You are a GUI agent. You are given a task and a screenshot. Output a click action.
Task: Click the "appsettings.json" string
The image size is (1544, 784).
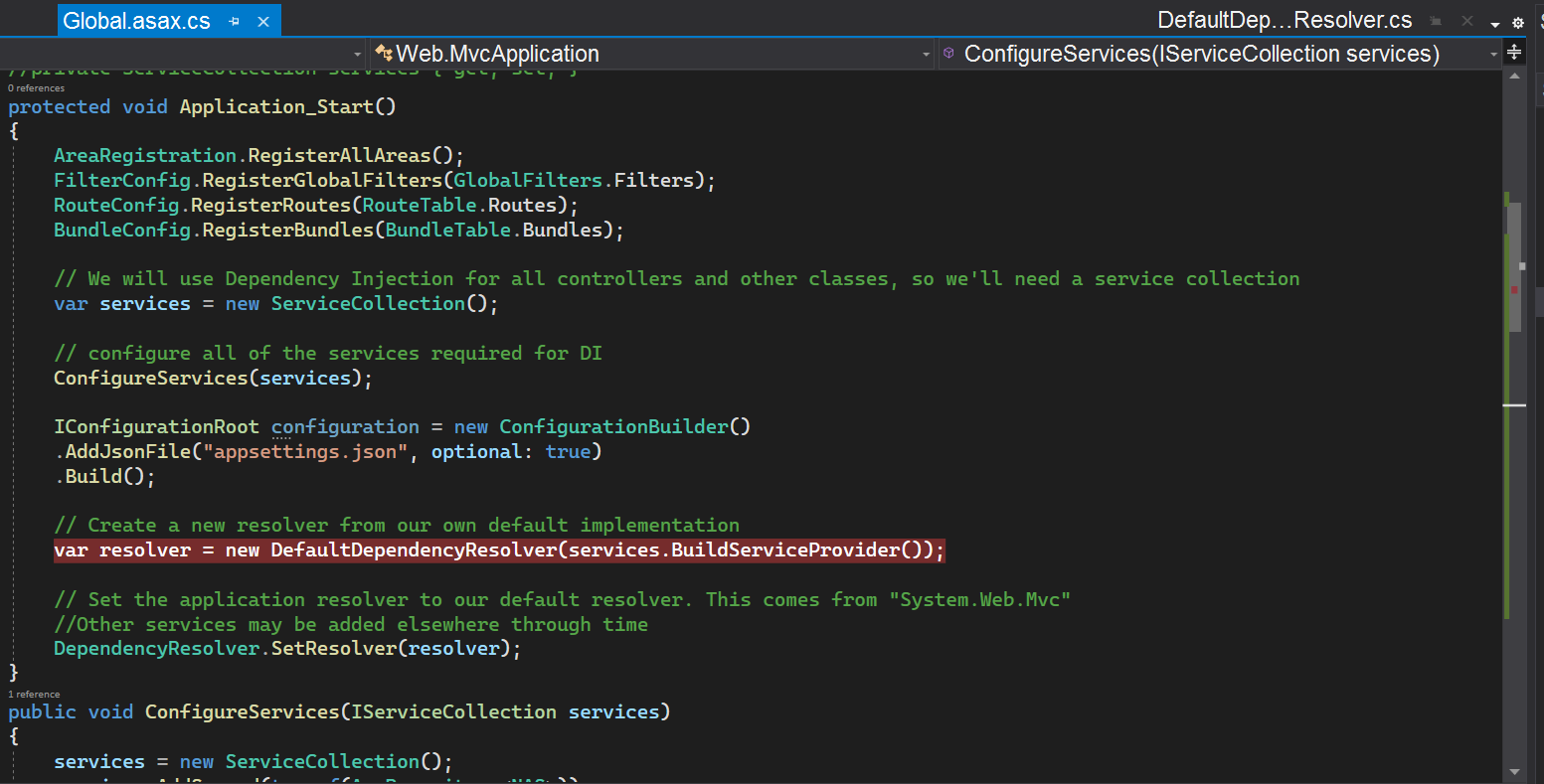click(x=304, y=452)
